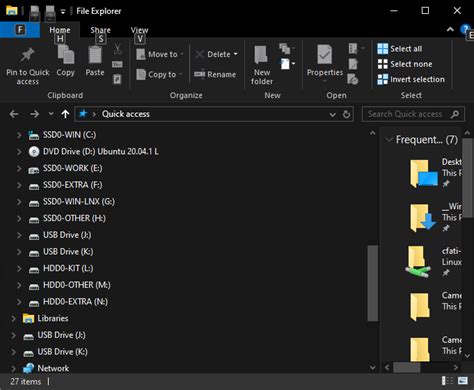This screenshot has height=390, width=474.
Task: Click the File Explorer folder icon in title bar
Action: pyautogui.click(x=12, y=11)
